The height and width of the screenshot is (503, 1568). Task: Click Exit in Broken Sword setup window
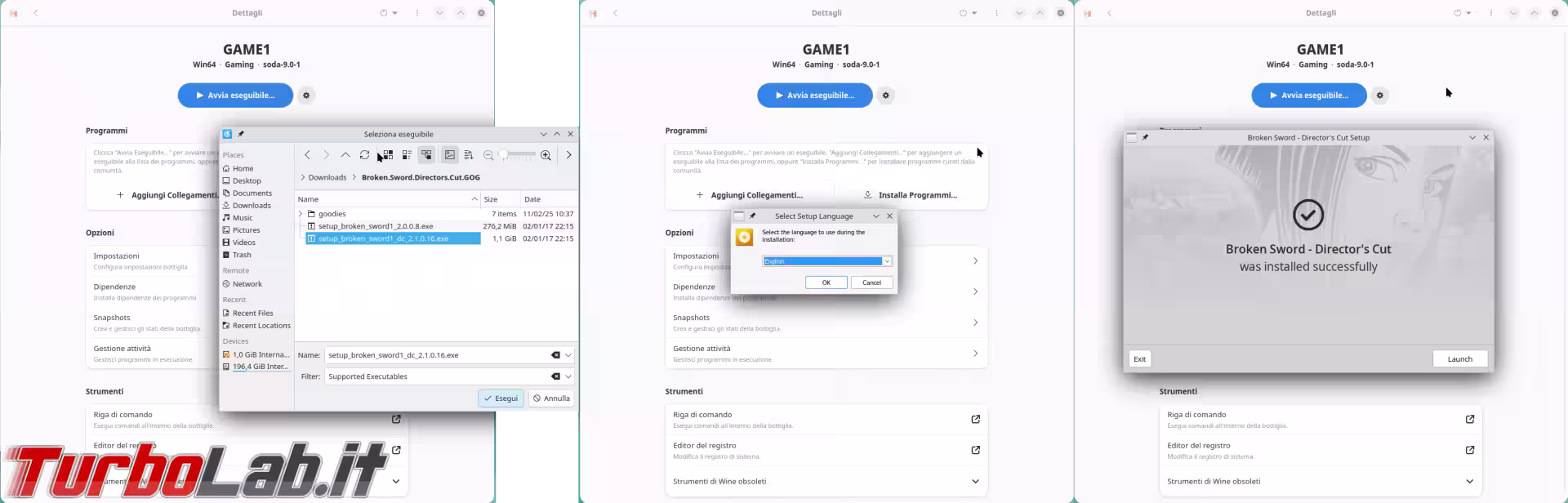(1139, 359)
